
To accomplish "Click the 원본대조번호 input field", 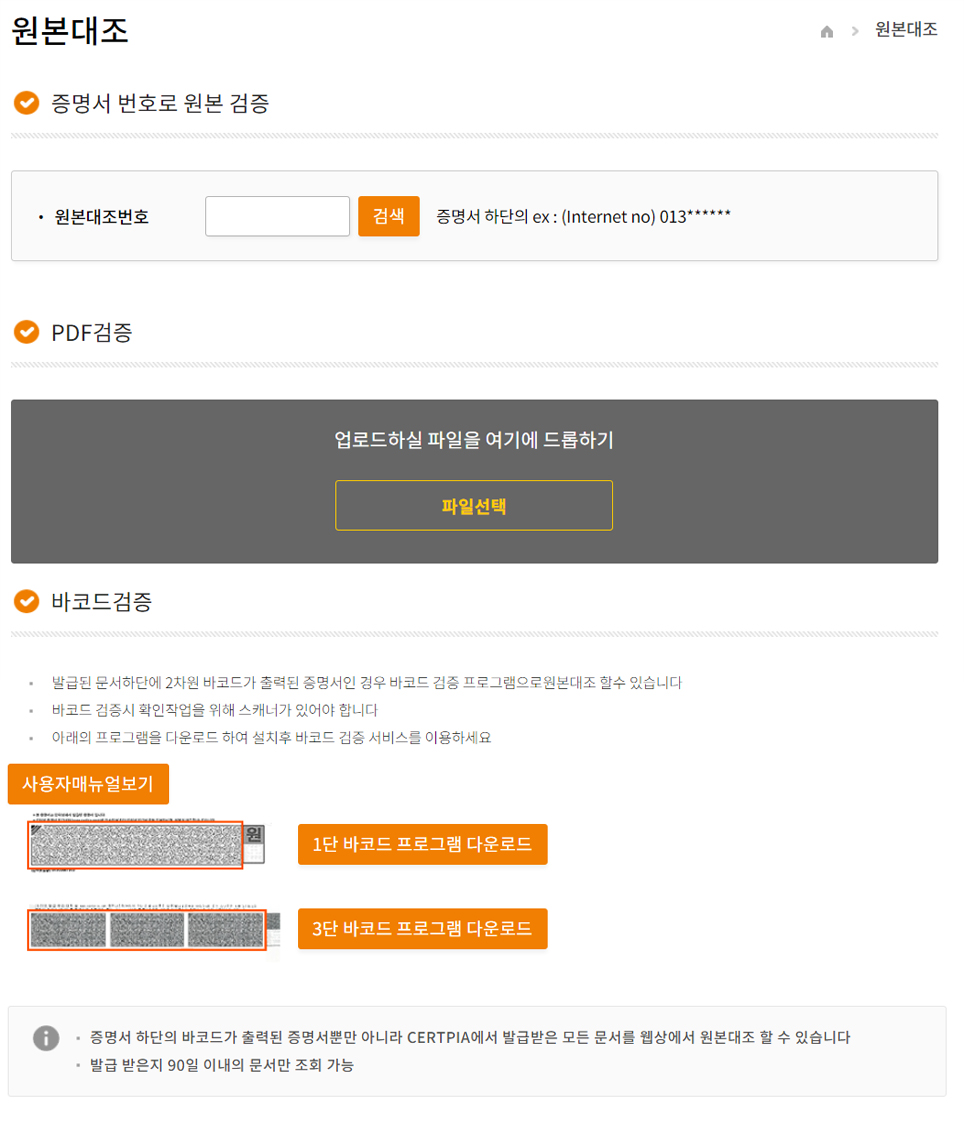I will [x=277, y=216].
